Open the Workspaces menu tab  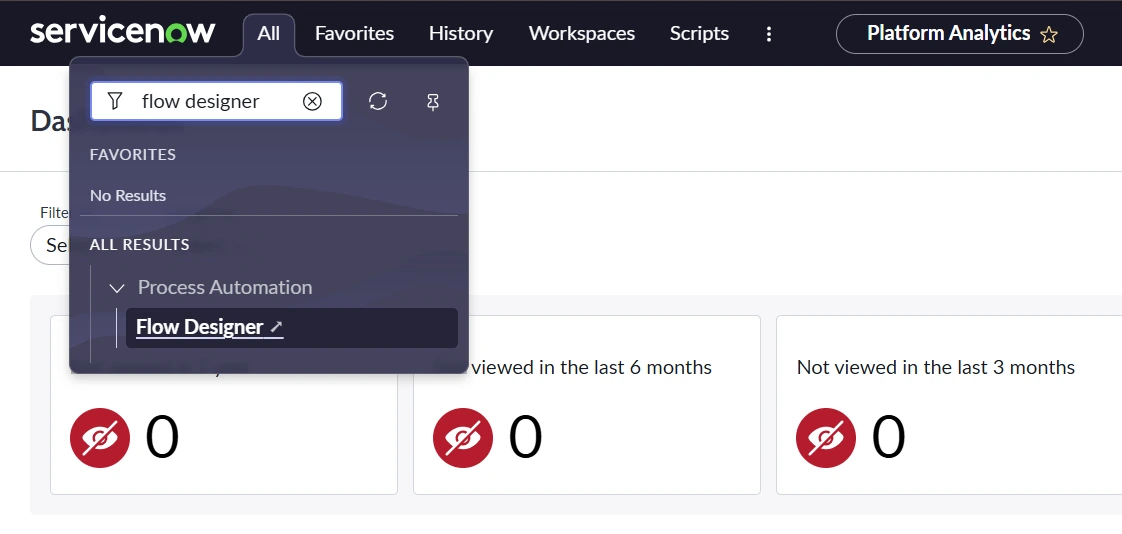coord(582,34)
